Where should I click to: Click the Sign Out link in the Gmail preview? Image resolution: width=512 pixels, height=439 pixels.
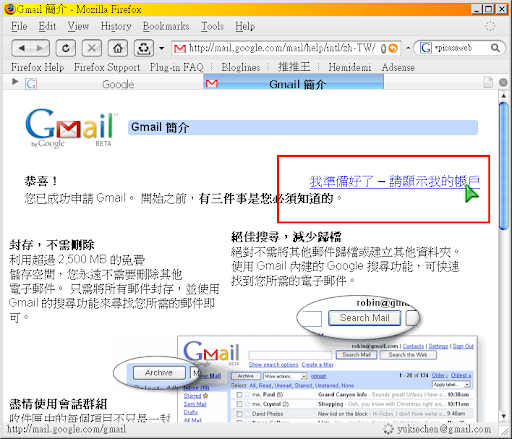pos(463,346)
